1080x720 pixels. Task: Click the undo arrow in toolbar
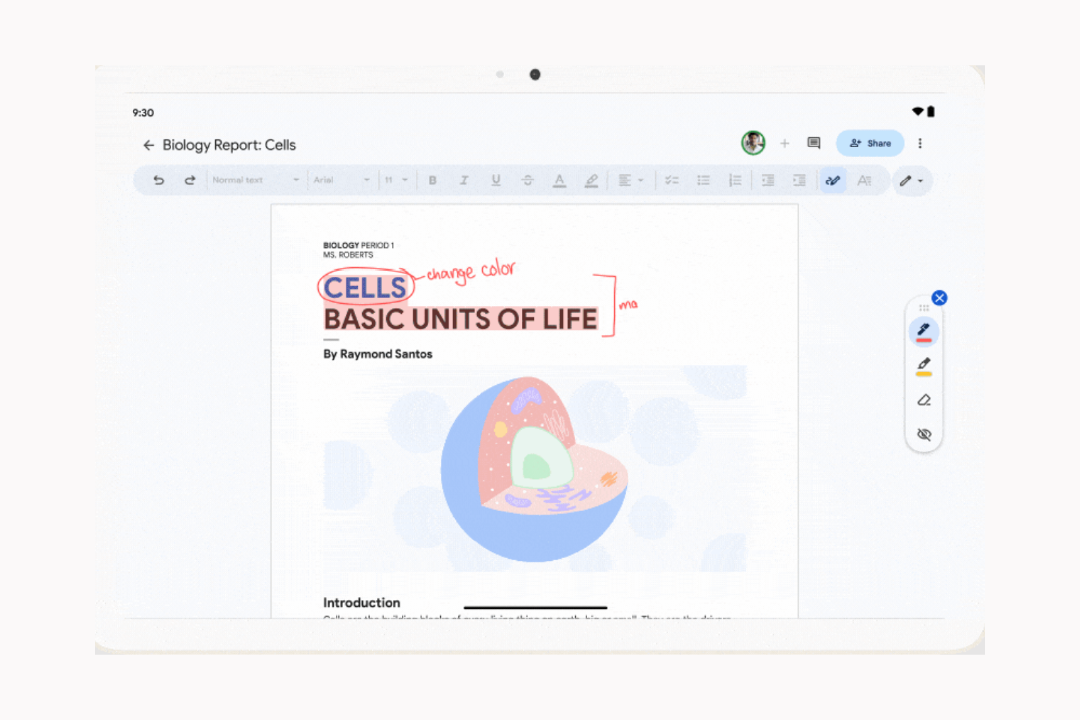[x=158, y=180]
